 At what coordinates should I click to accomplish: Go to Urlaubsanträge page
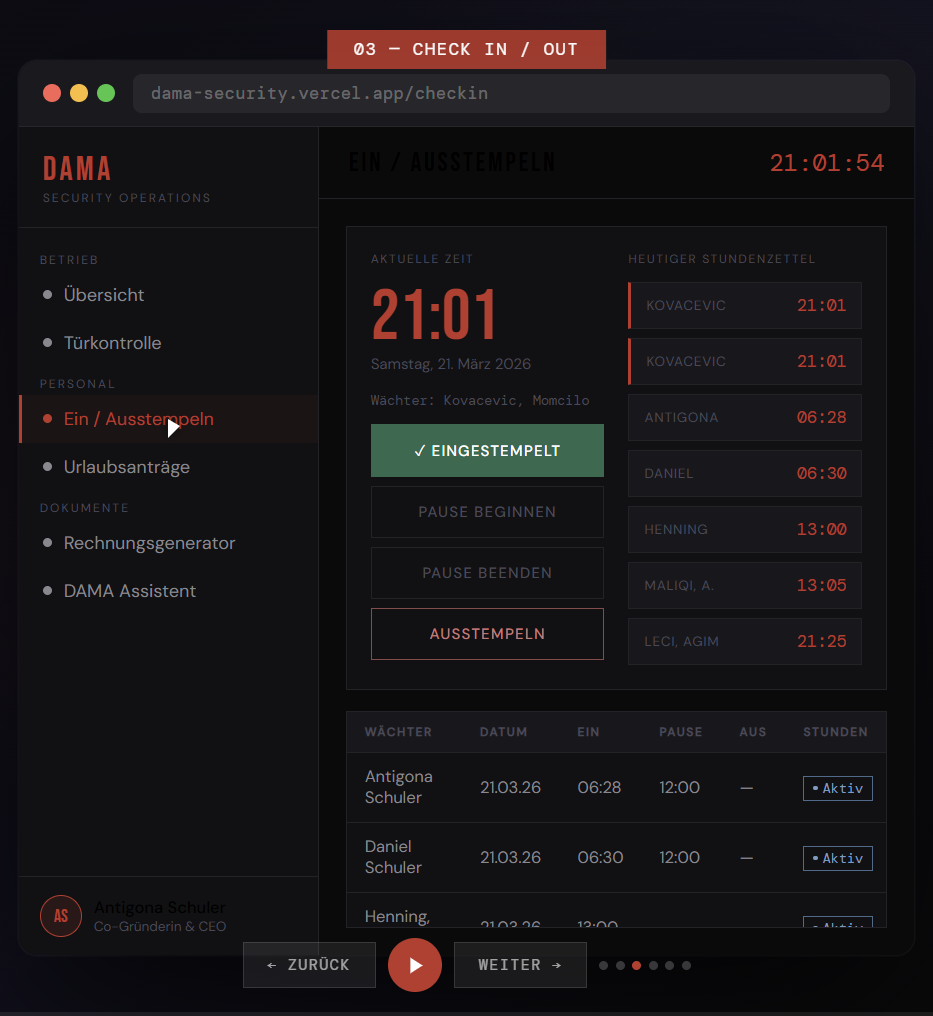pyautogui.click(x=168, y=467)
